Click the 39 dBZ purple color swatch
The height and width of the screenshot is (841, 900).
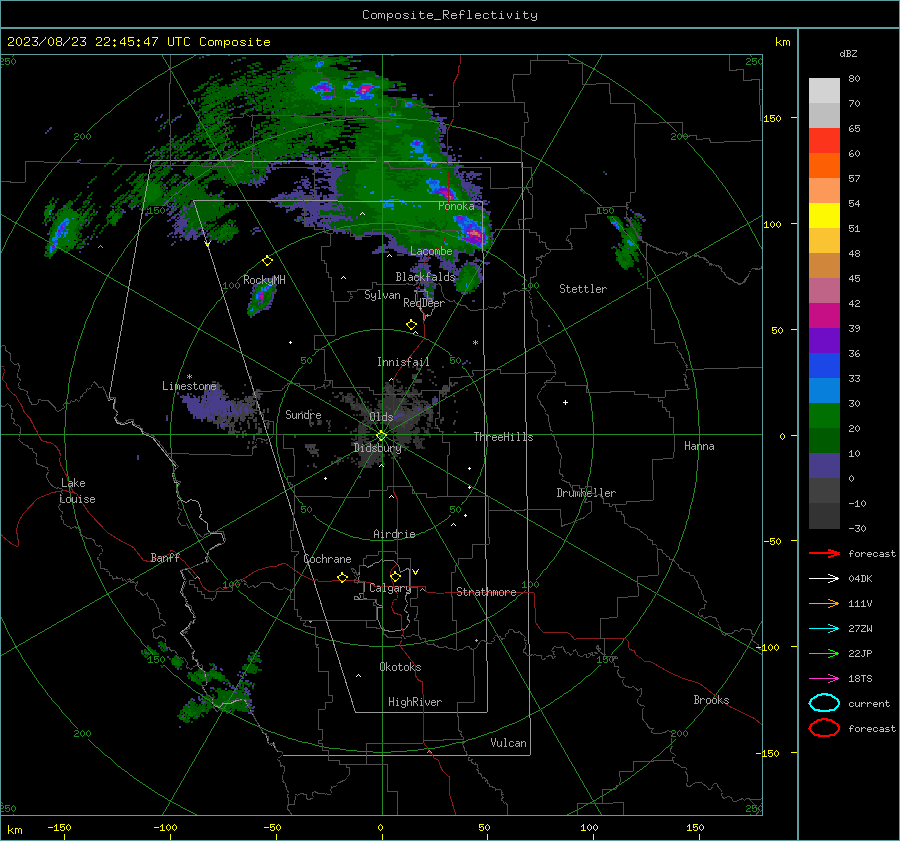824,340
